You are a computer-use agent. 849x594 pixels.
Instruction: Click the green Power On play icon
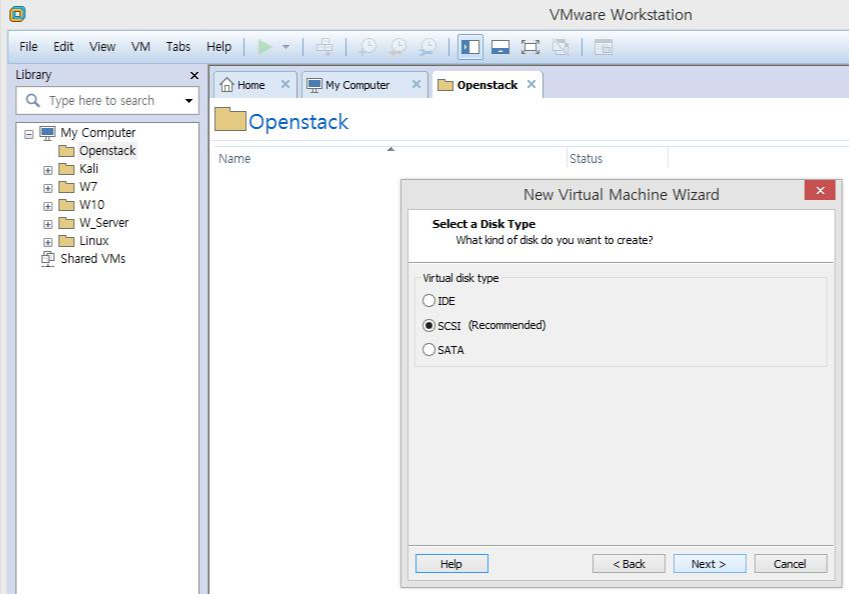tap(264, 47)
